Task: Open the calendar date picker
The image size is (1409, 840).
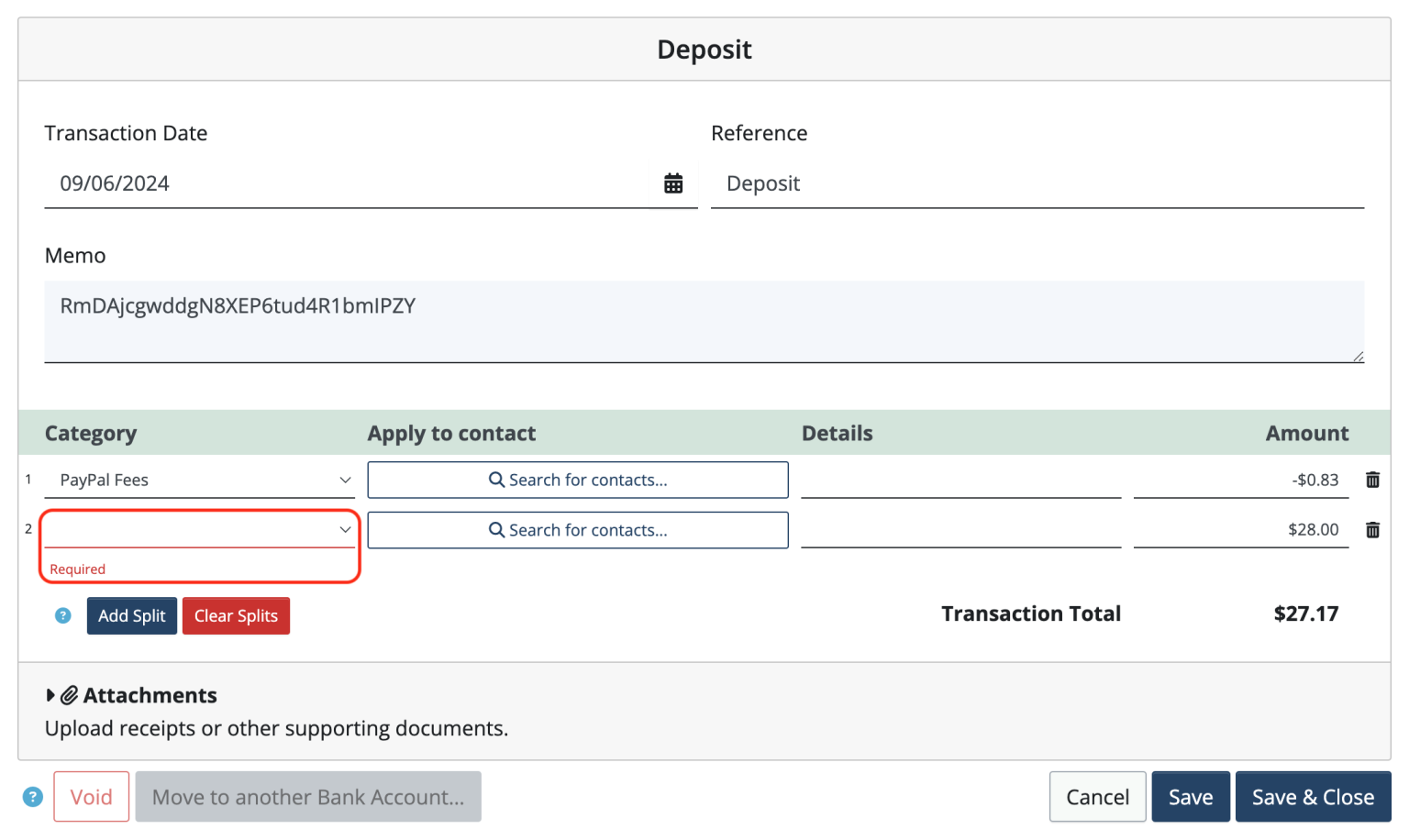Action: [674, 182]
